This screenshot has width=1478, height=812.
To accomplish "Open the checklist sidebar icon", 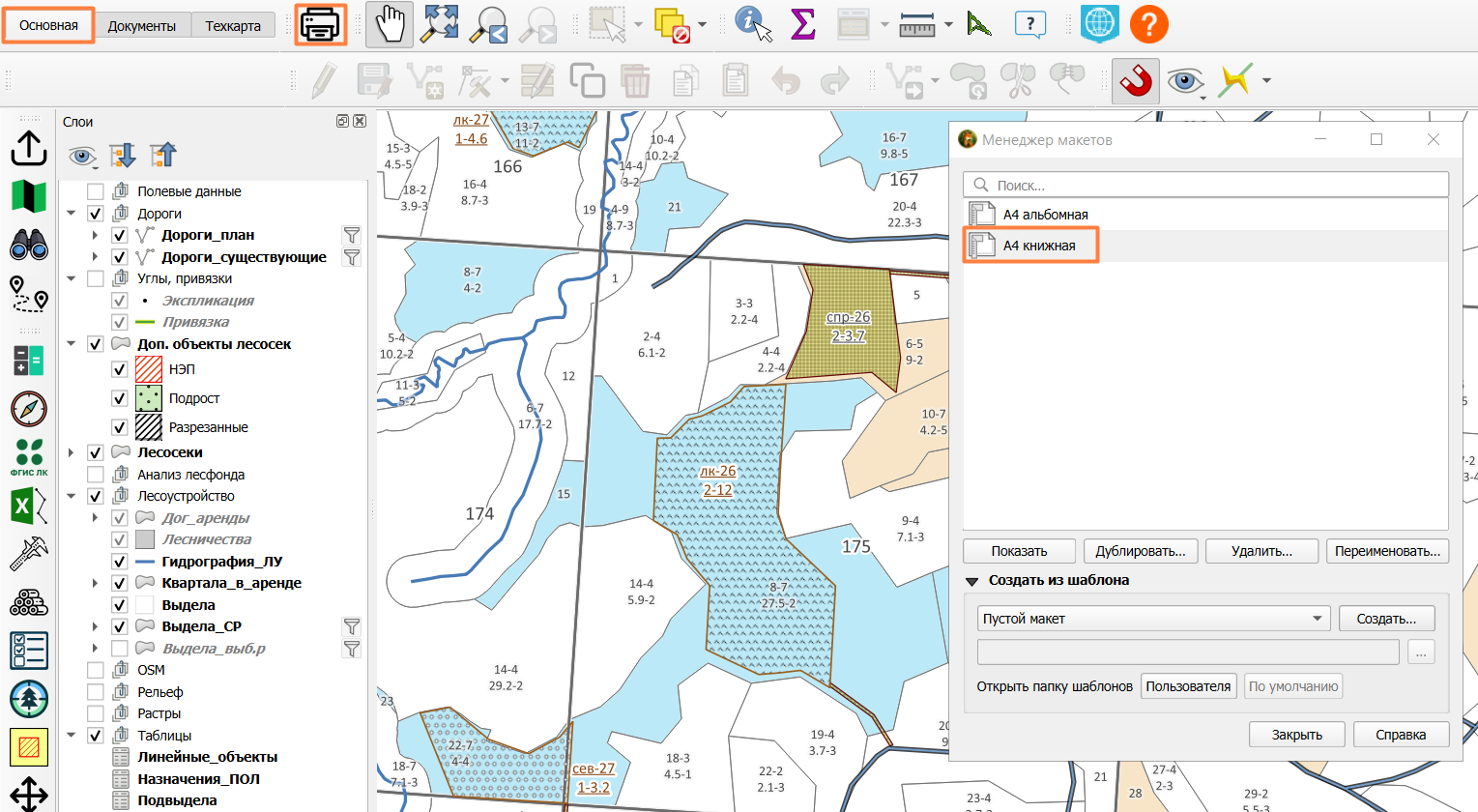I will 29,651.
